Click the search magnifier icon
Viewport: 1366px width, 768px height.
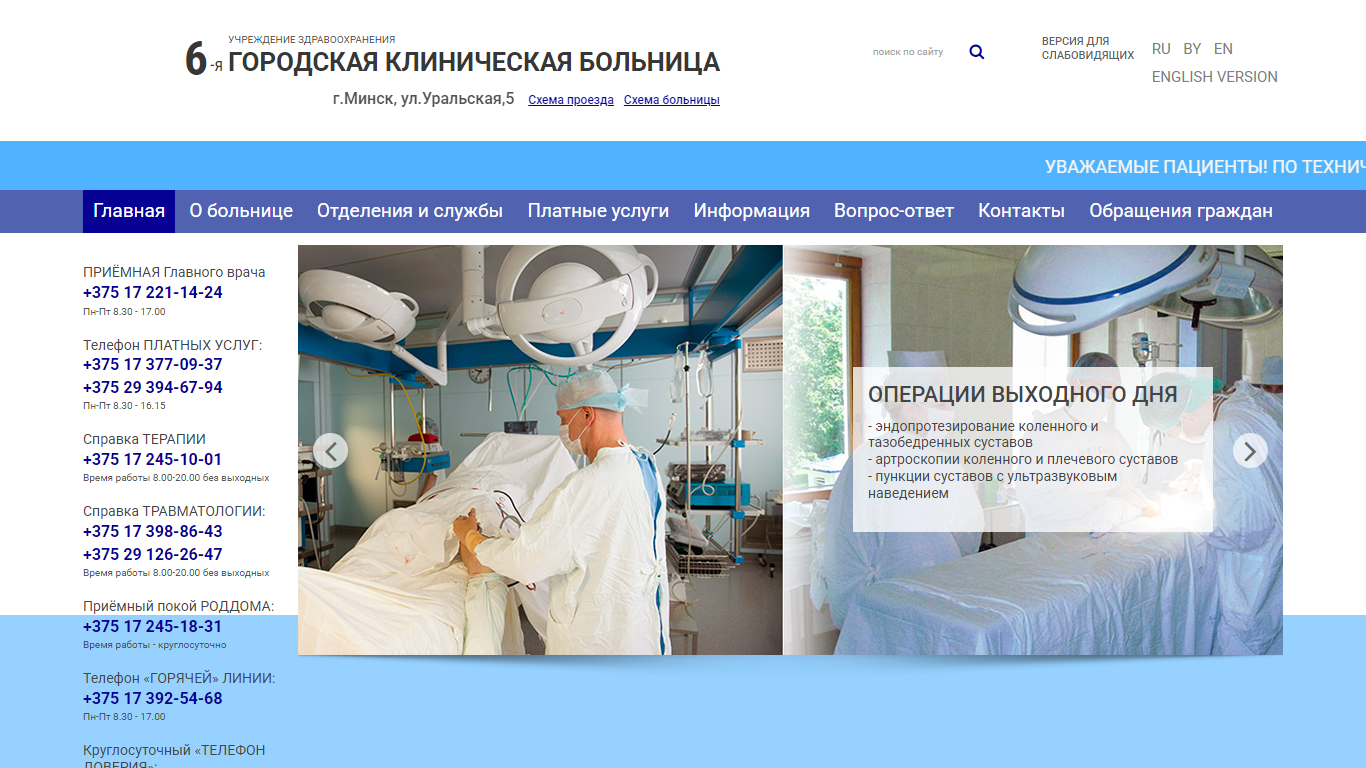pyautogui.click(x=977, y=52)
